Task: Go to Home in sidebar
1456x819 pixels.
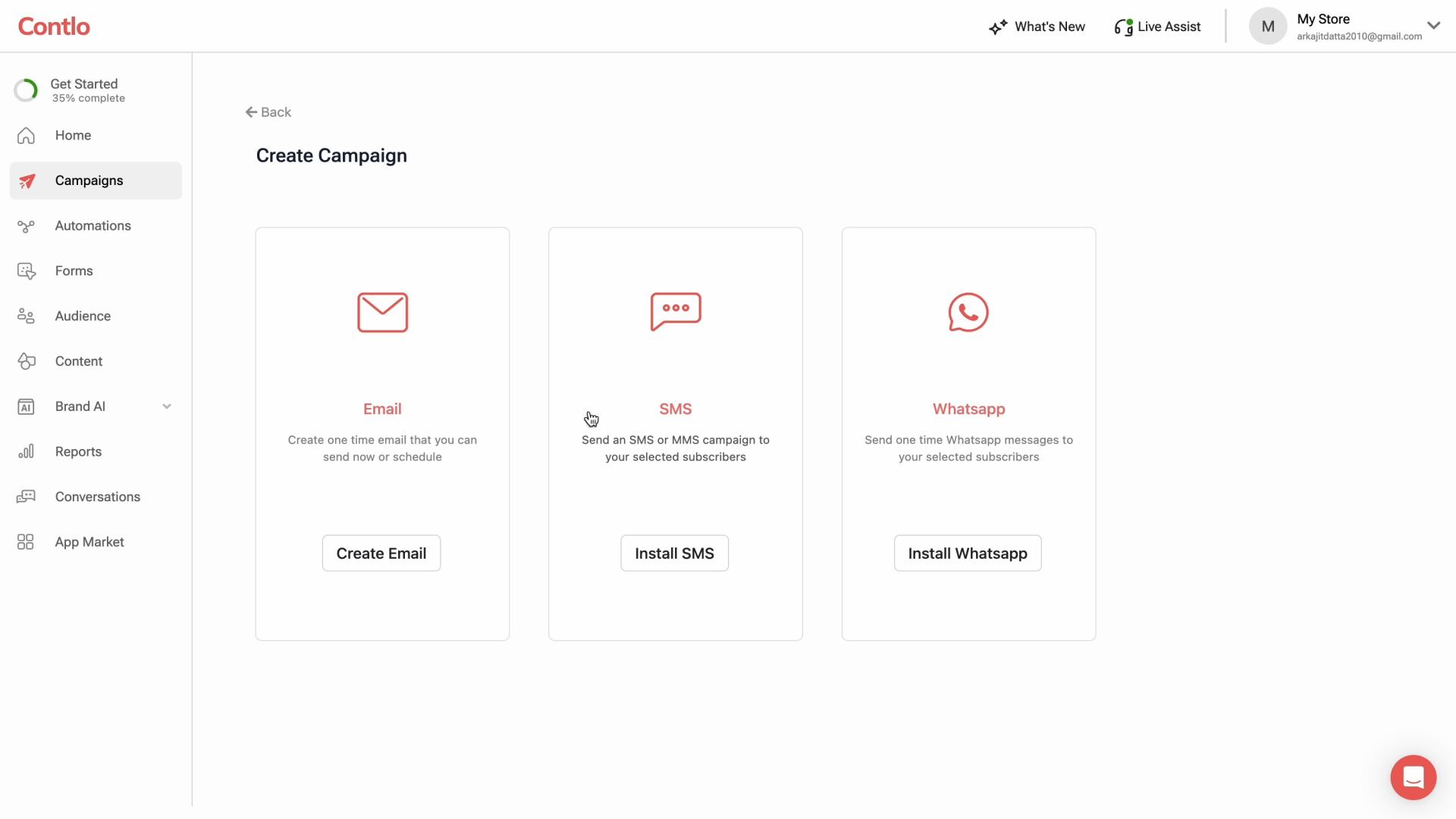Action: 96,136
